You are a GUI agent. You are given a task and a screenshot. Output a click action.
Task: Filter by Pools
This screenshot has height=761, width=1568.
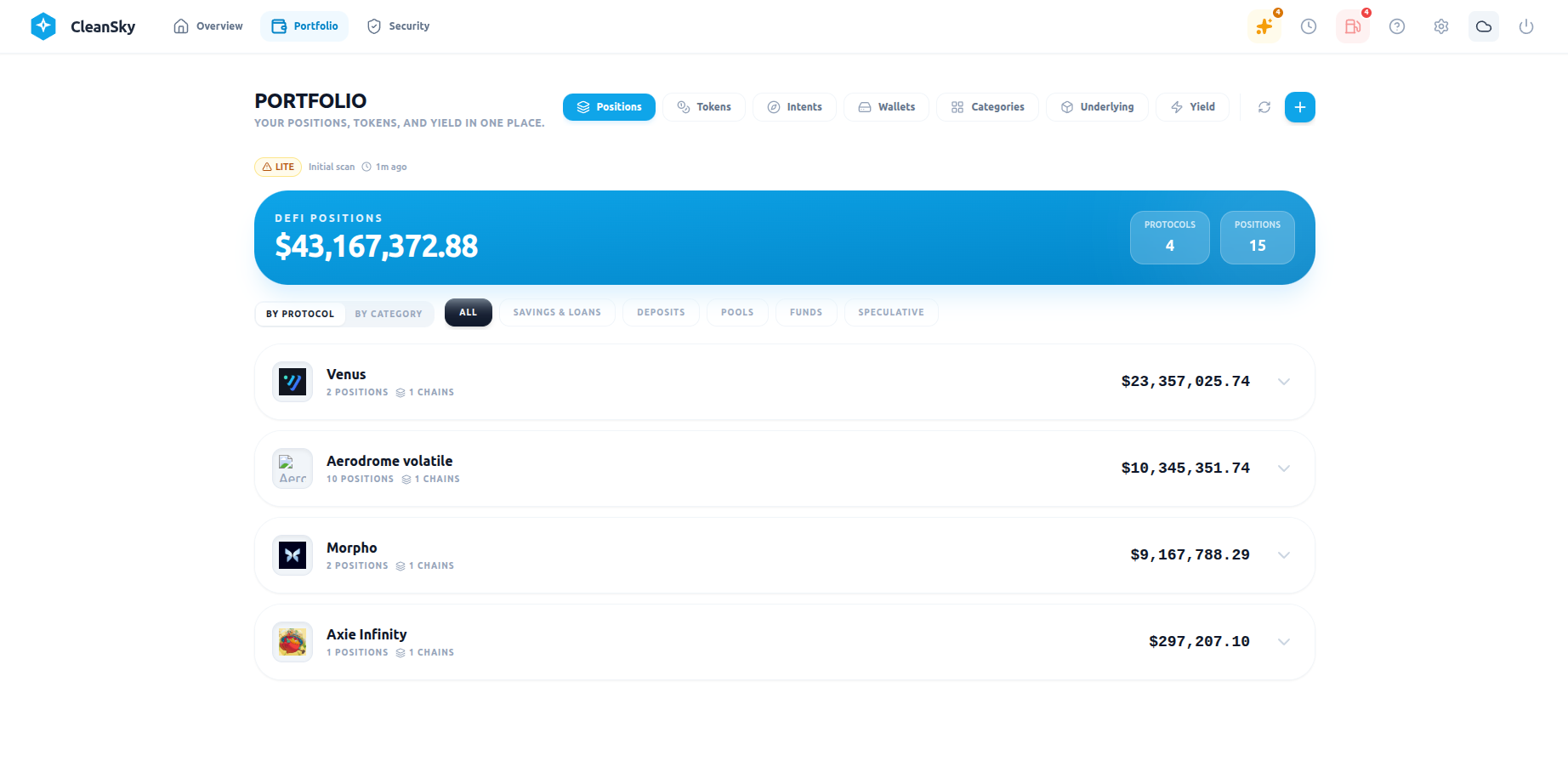point(737,313)
